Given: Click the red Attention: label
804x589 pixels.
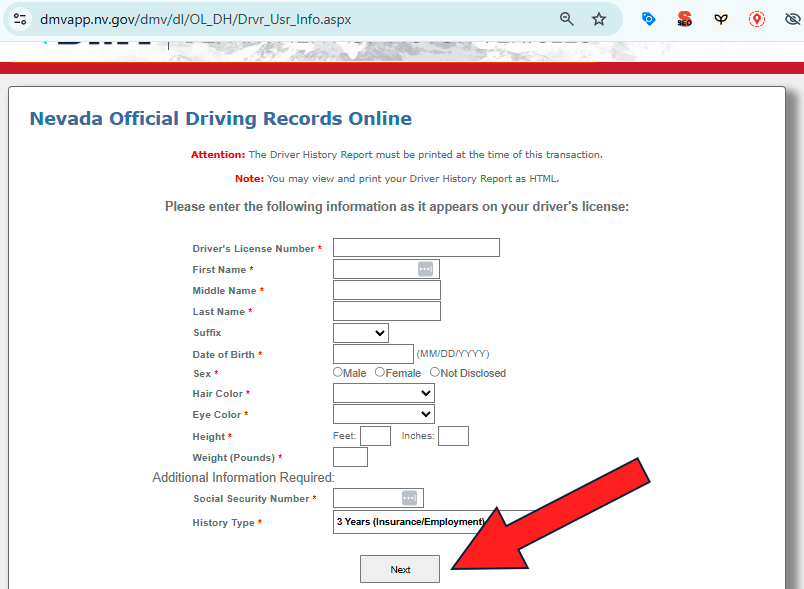Looking at the screenshot, I should click(218, 154).
